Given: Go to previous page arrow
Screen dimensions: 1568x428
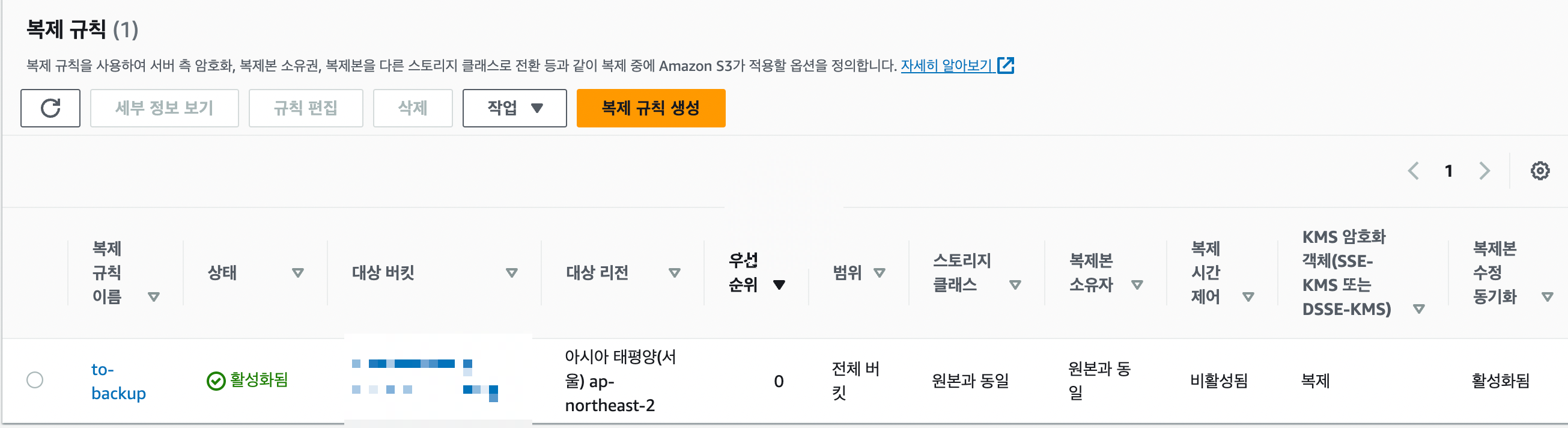Looking at the screenshot, I should click(x=1414, y=171).
